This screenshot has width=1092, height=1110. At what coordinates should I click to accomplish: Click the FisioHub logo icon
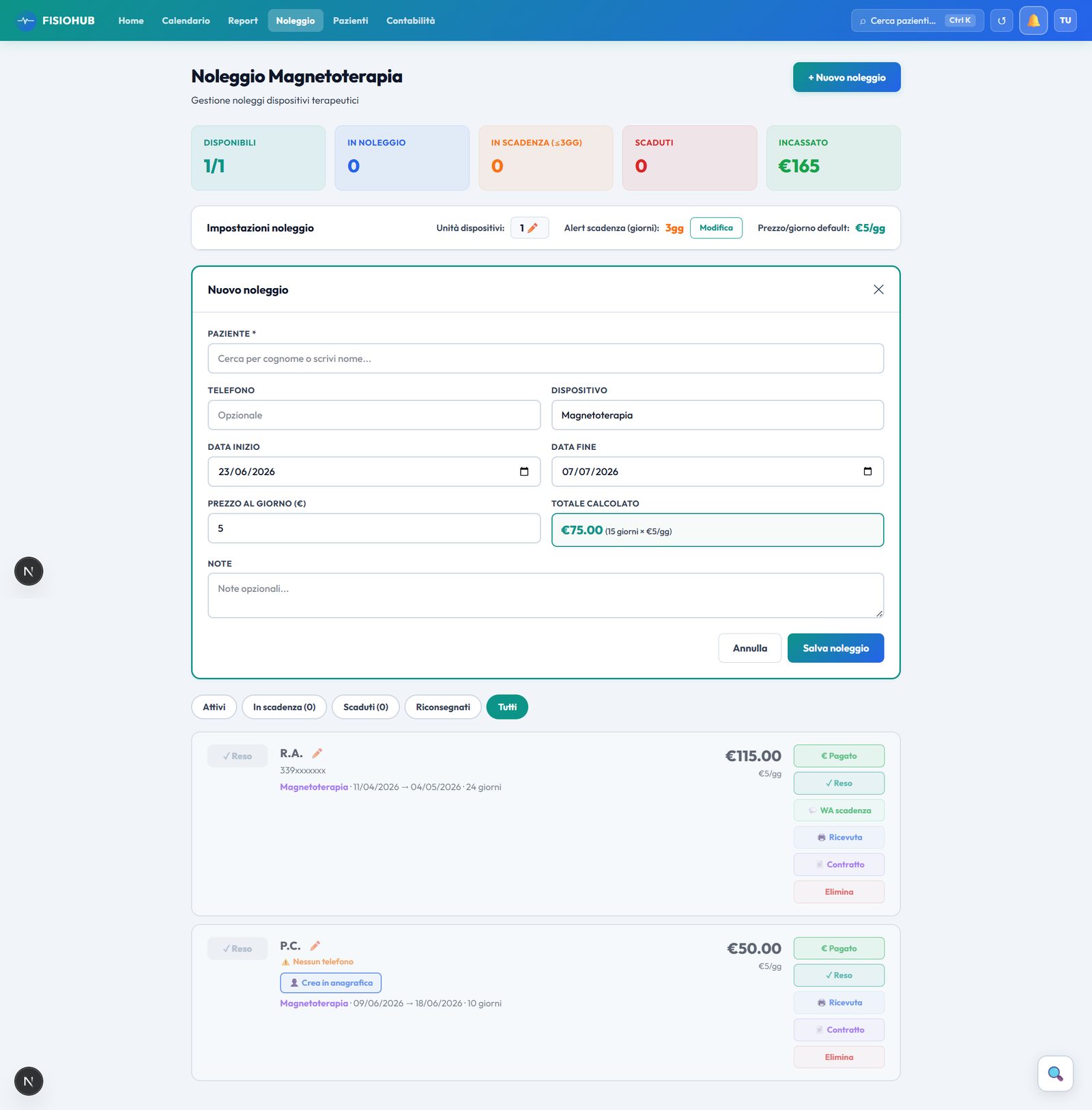pos(26,20)
